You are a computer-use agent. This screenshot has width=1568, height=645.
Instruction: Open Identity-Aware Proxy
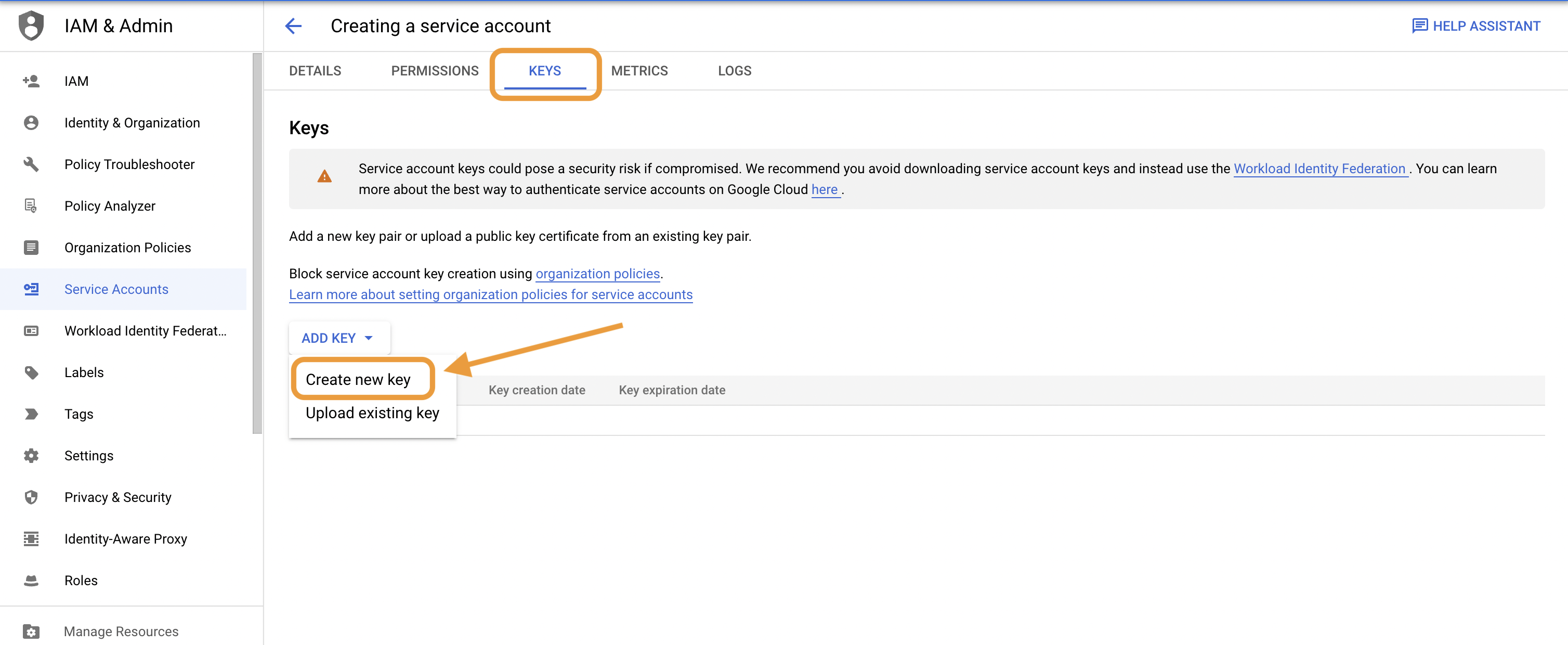coord(123,539)
